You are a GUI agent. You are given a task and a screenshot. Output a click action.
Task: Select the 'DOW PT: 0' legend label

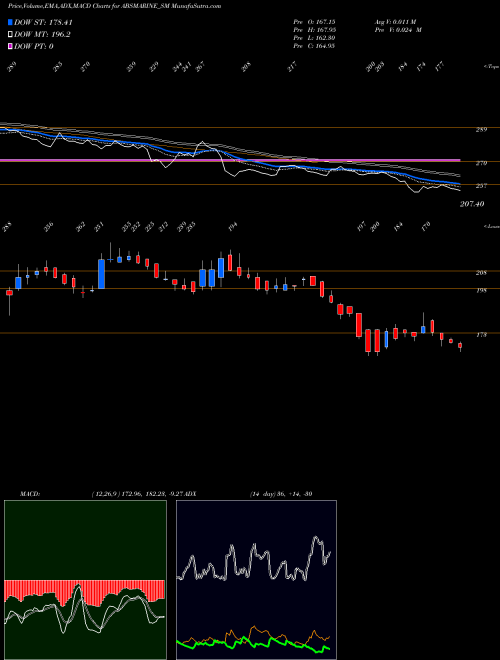34,46
